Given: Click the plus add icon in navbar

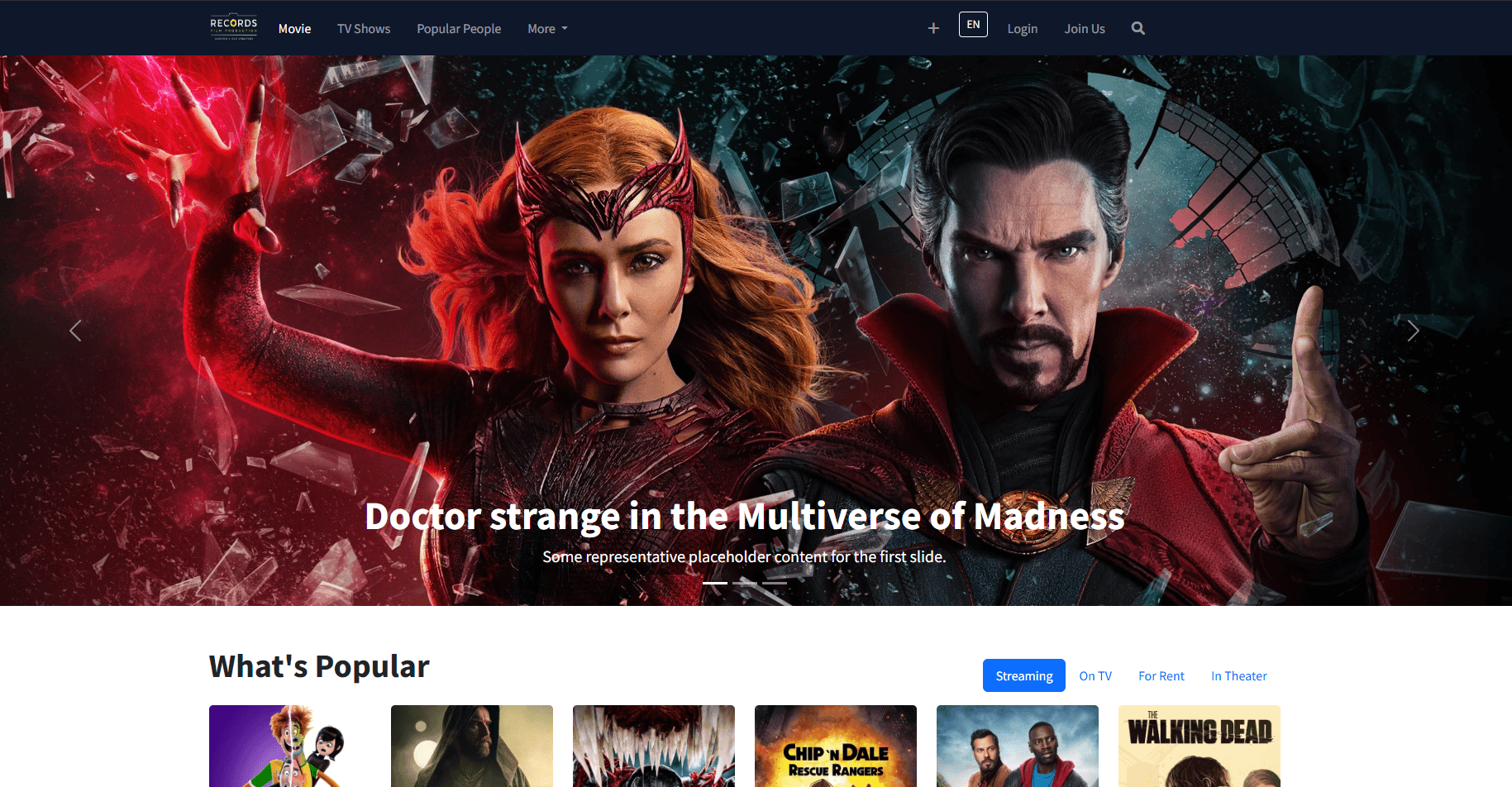Looking at the screenshot, I should 933,28.
